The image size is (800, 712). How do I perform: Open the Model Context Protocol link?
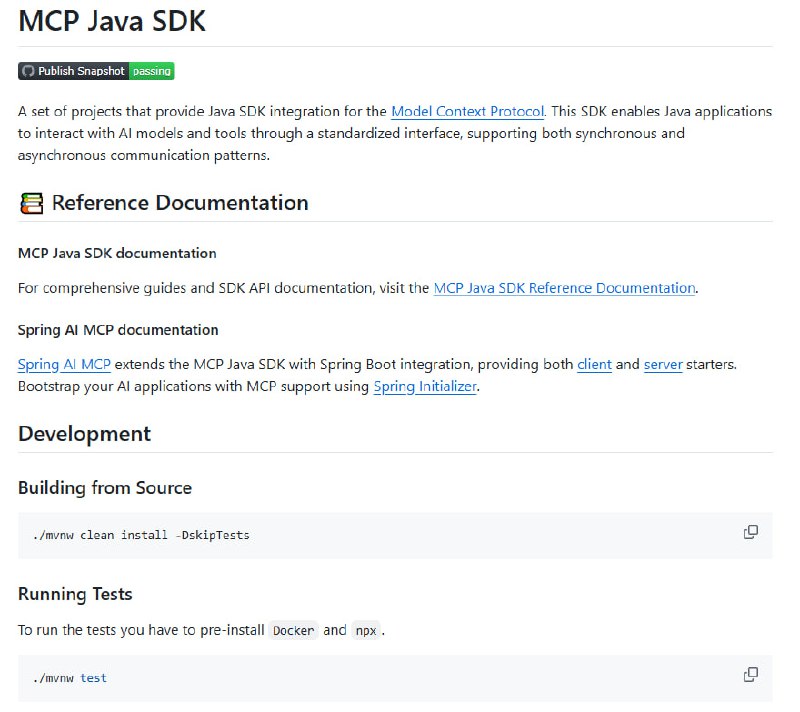[466, 111]
